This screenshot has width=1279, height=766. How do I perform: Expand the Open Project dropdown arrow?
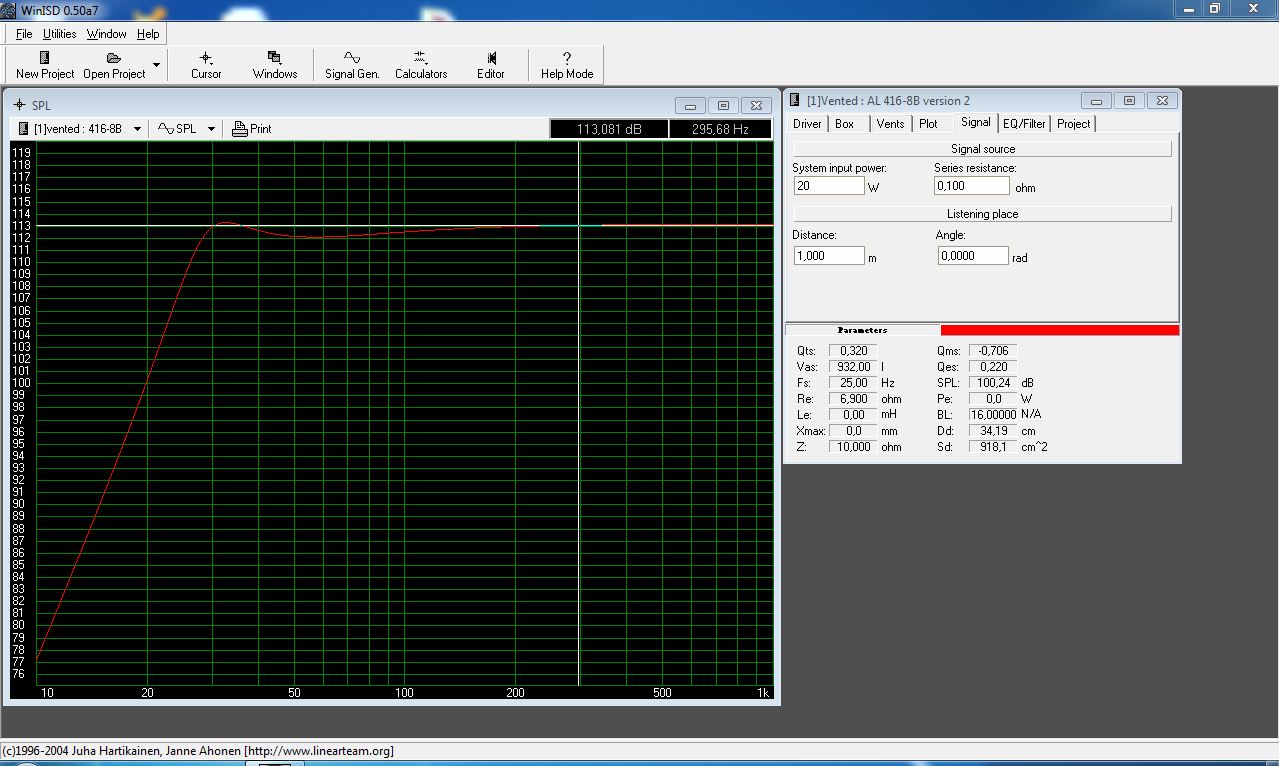click(156, 65)
